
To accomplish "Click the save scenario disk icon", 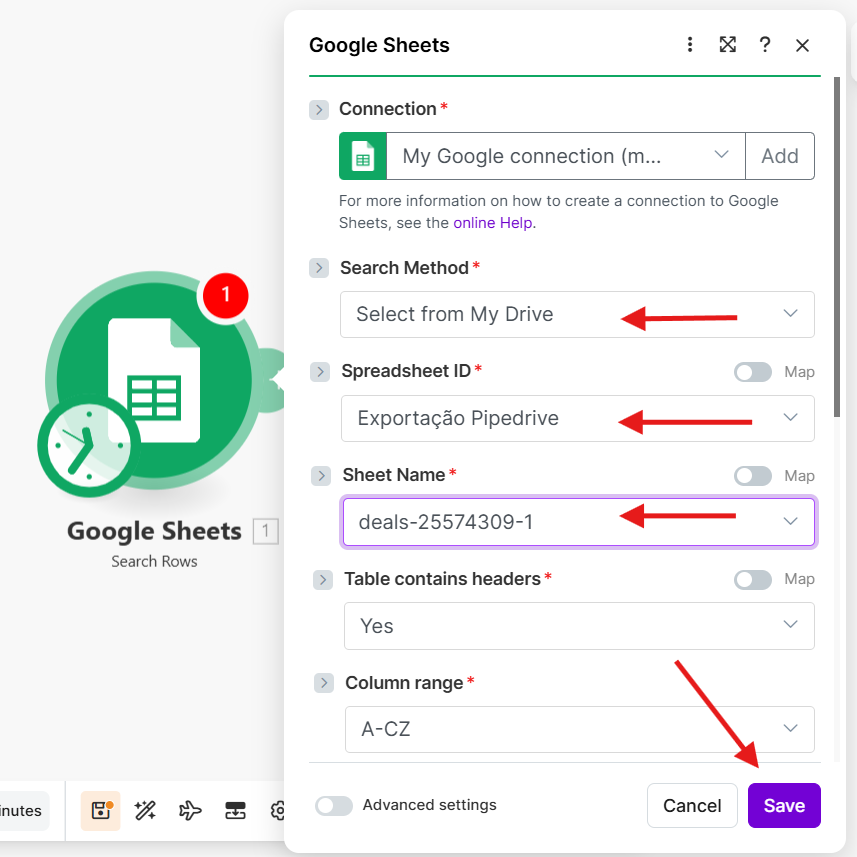I will click(101, 811).
